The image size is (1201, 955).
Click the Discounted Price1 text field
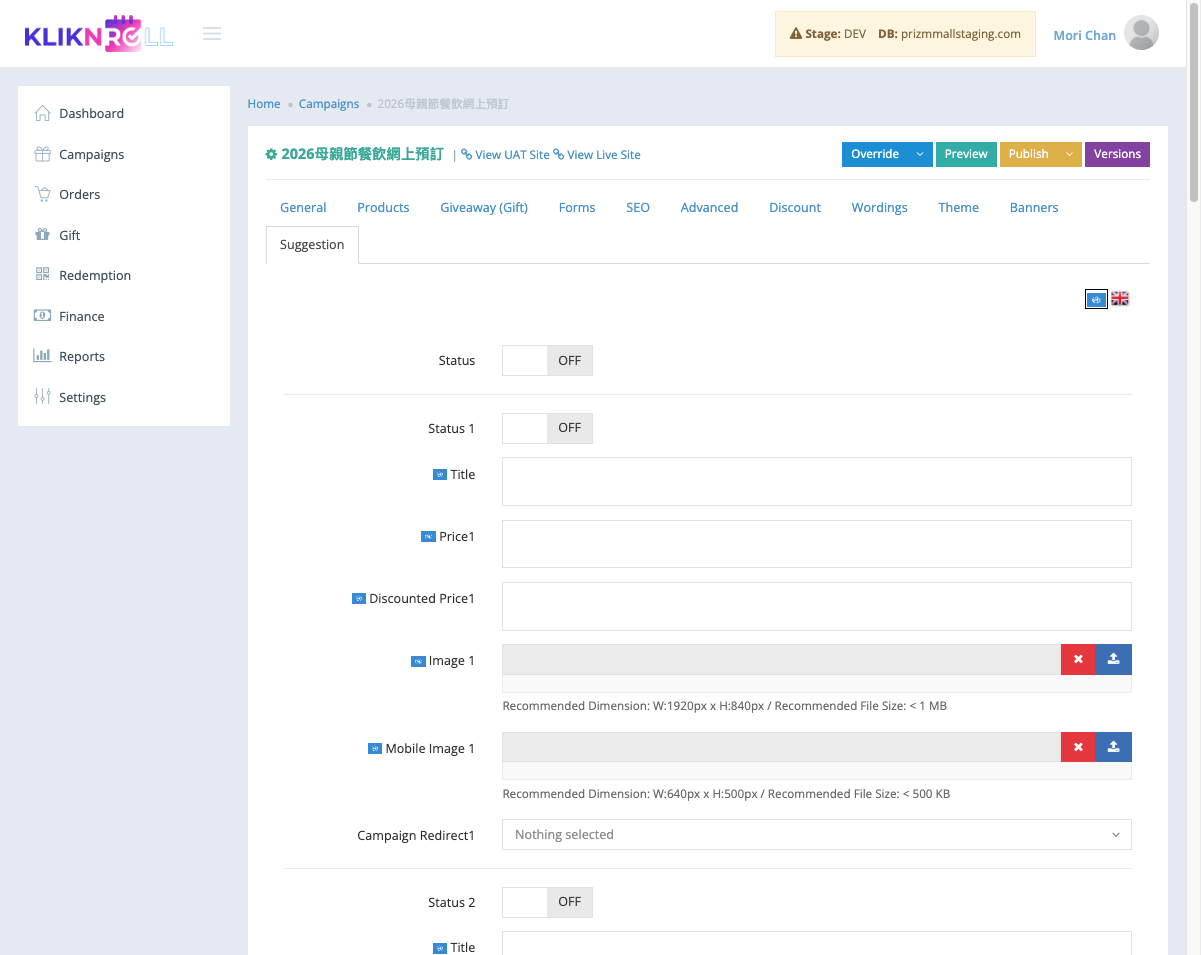[x=817, y=606]
